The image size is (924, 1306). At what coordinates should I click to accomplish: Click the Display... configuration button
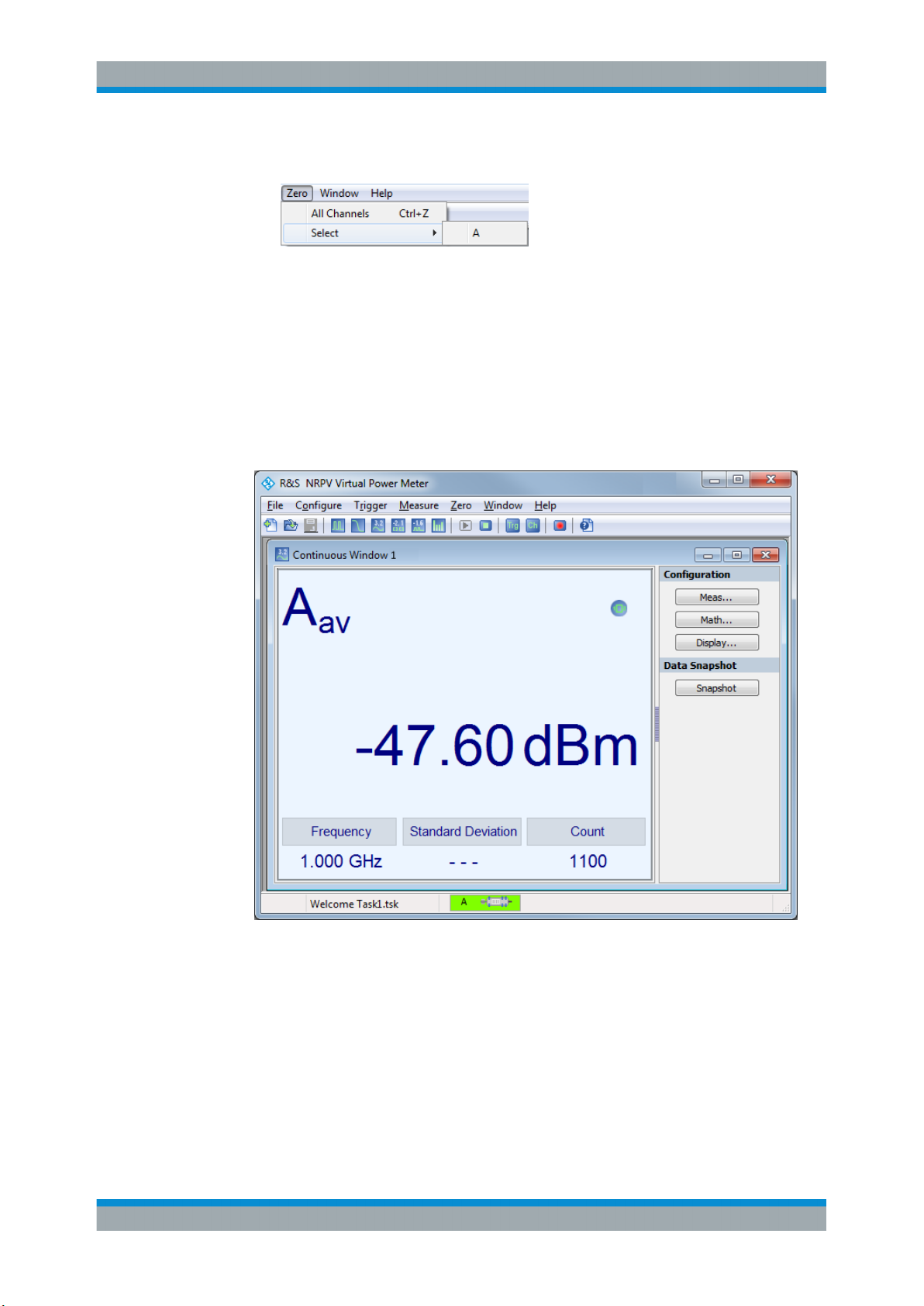pos(717,643)
